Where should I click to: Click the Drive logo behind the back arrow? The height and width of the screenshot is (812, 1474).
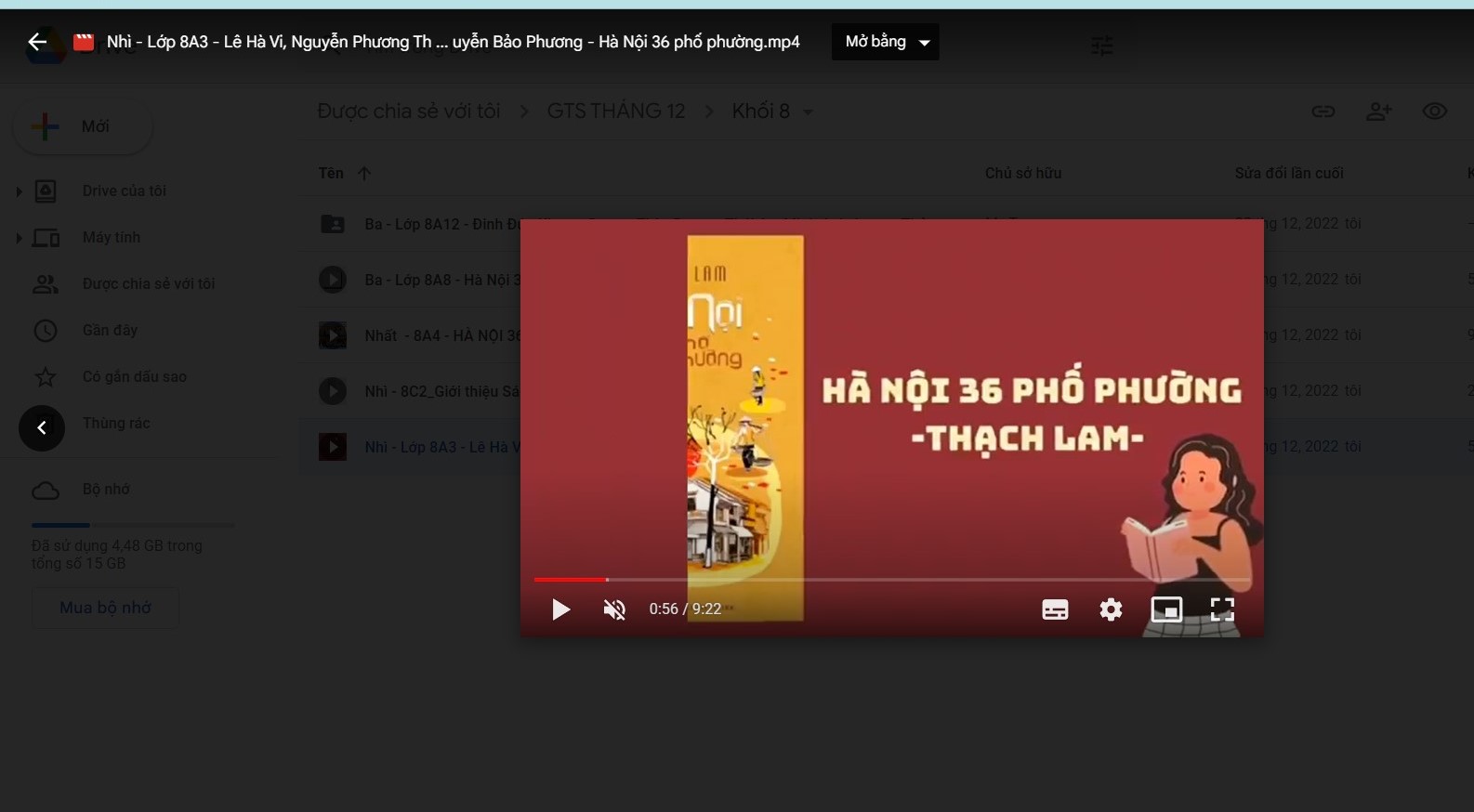(46, 46)
